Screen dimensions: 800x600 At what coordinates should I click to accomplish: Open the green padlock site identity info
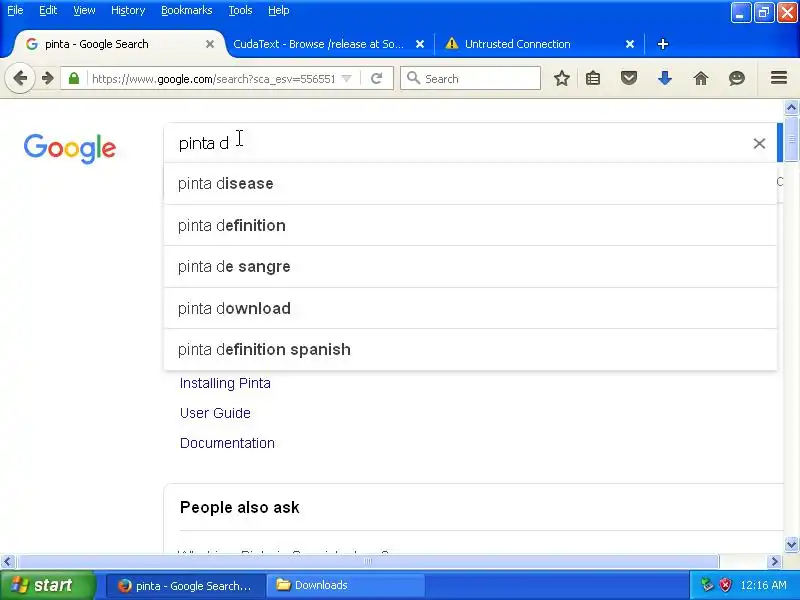point(74,79)
